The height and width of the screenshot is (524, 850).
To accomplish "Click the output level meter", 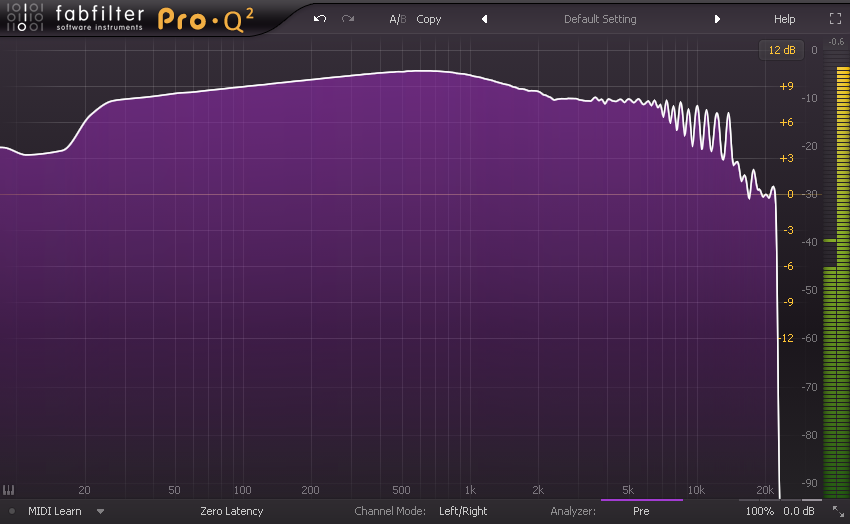I will tap(836, 274).
